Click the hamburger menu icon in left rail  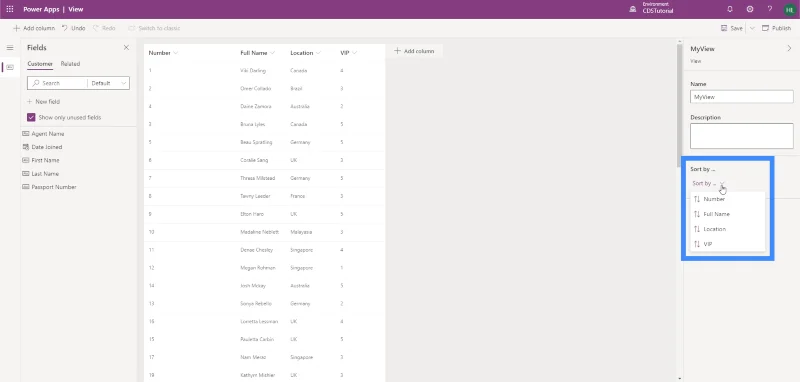[x=10, y=47]
